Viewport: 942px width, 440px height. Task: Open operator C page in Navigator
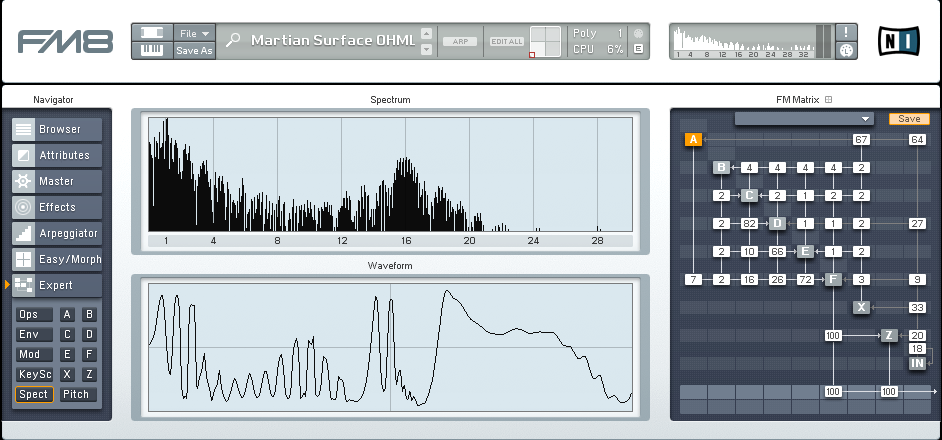(x=67, y=334)
